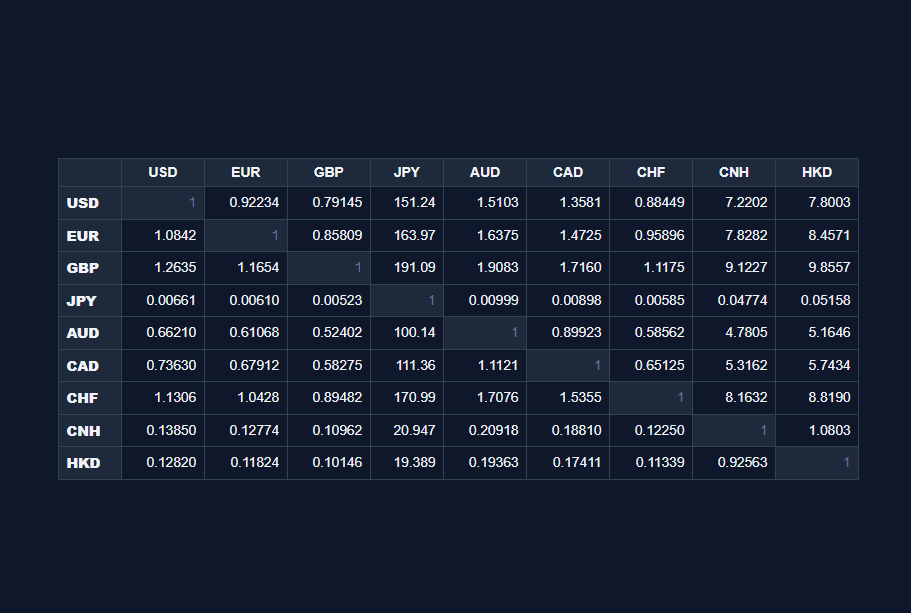Image resolution: width=911 pixels, height=613 pixels.
Task: Click the JPY to AUD rate 0.00999
Action: click(x=485, y=300)
